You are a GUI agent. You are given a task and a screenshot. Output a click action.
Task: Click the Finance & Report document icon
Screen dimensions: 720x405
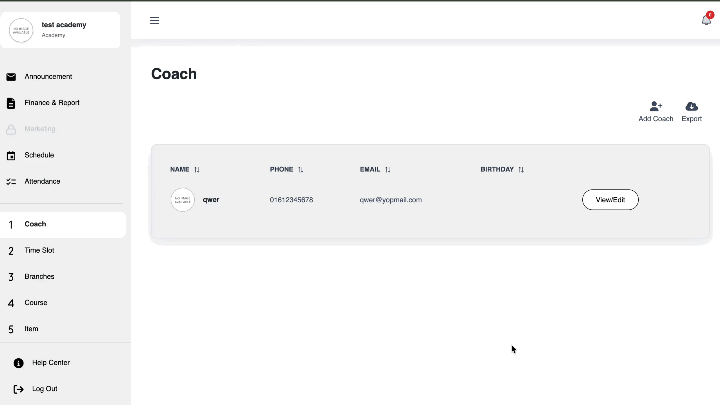pyautogui.click(x=11, y=103)
